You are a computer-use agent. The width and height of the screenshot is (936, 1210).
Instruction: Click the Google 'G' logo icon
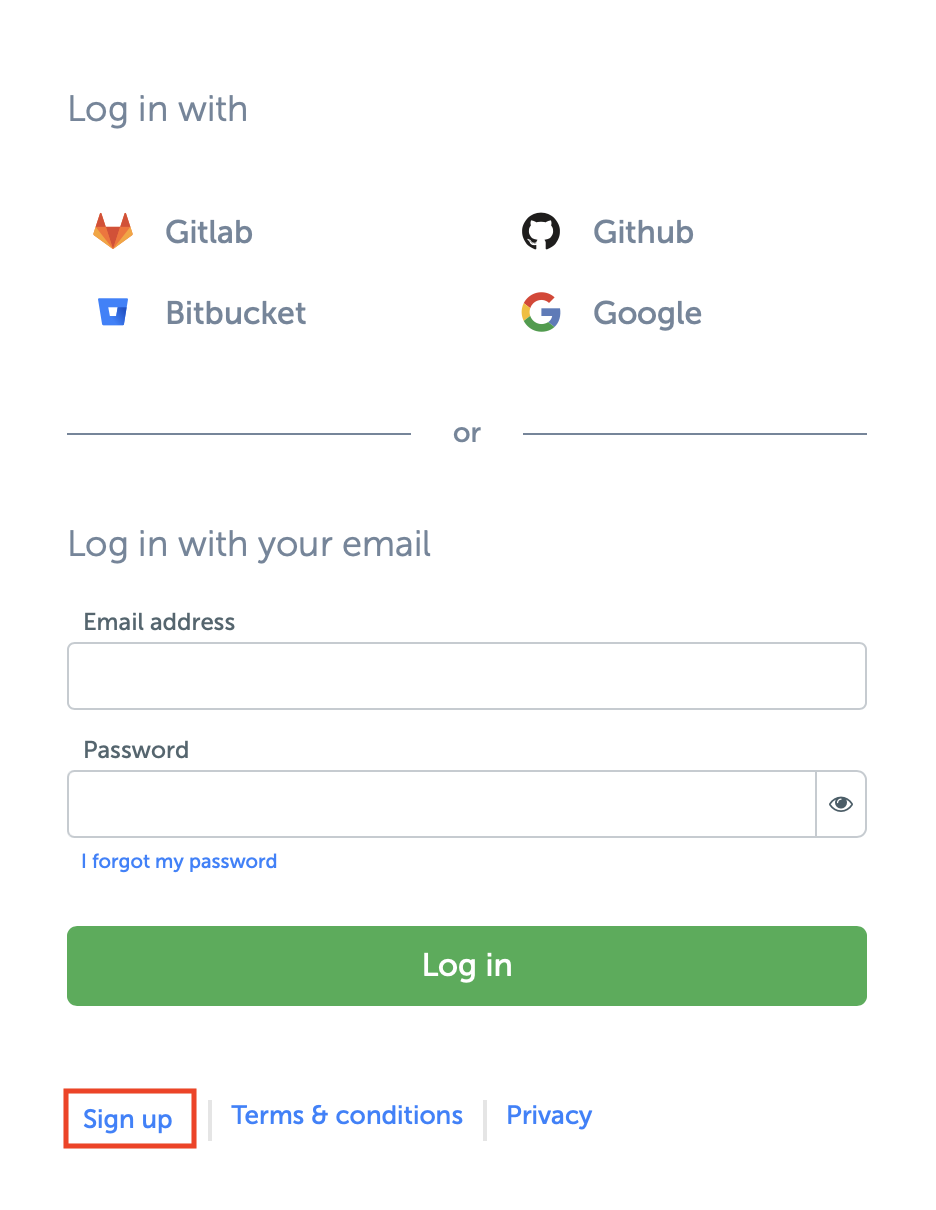[x=541, y=313]
